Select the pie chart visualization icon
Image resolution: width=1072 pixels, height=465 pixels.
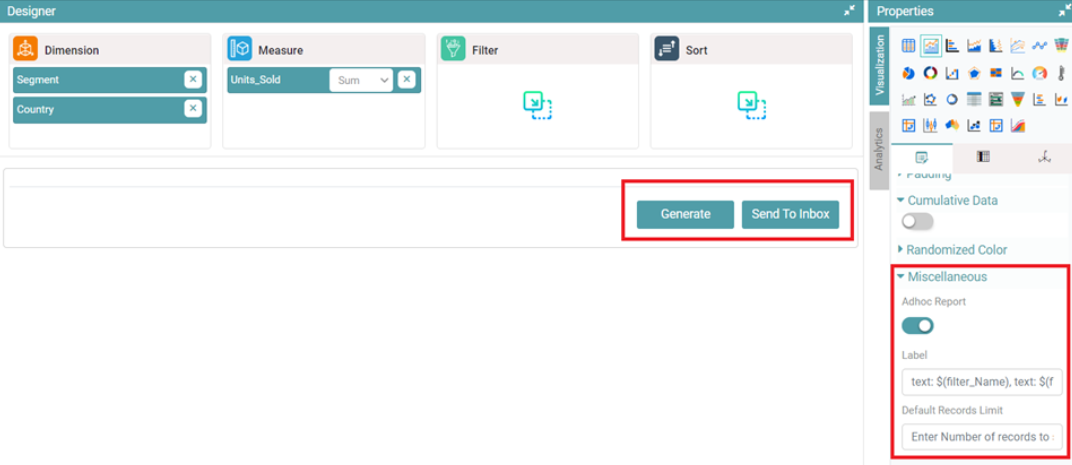(x=908, y=73)
